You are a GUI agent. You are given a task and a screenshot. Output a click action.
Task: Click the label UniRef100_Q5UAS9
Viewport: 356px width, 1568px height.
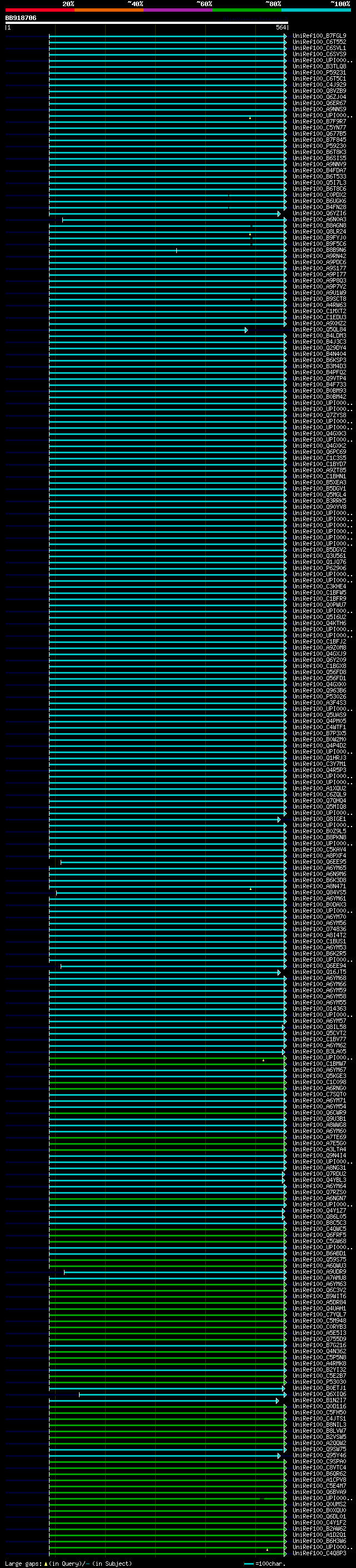pos(319,715)
